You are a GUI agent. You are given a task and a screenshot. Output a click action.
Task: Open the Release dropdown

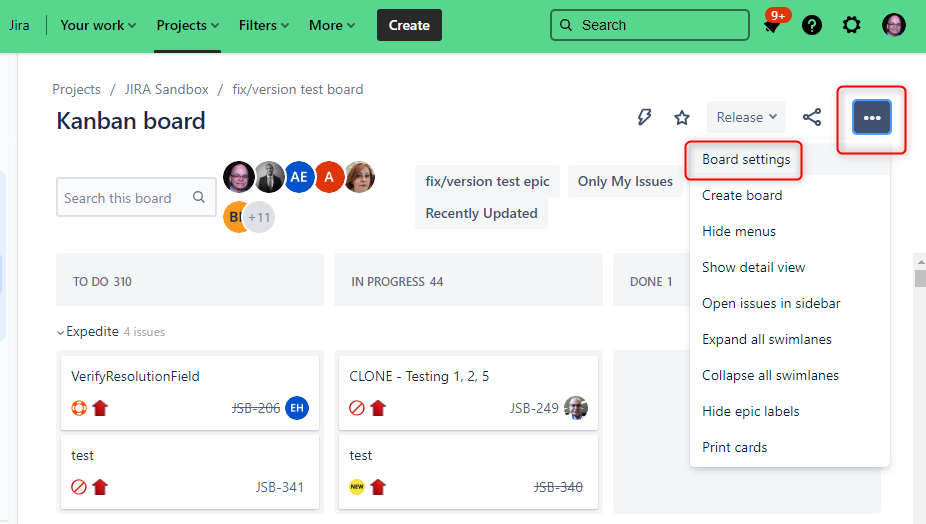pos(746,117)
